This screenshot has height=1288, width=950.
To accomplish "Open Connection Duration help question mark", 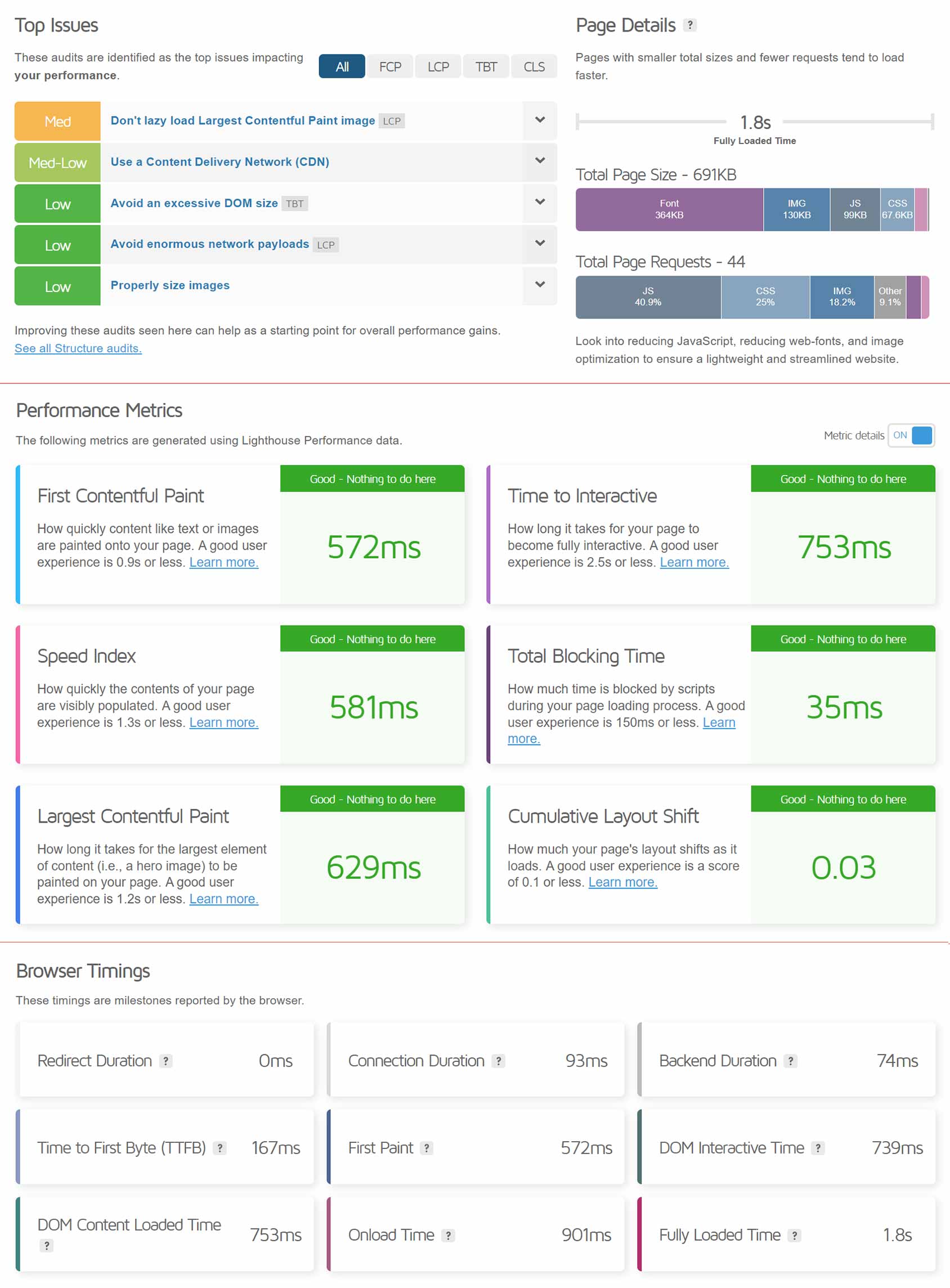I will click(499, 1061).
